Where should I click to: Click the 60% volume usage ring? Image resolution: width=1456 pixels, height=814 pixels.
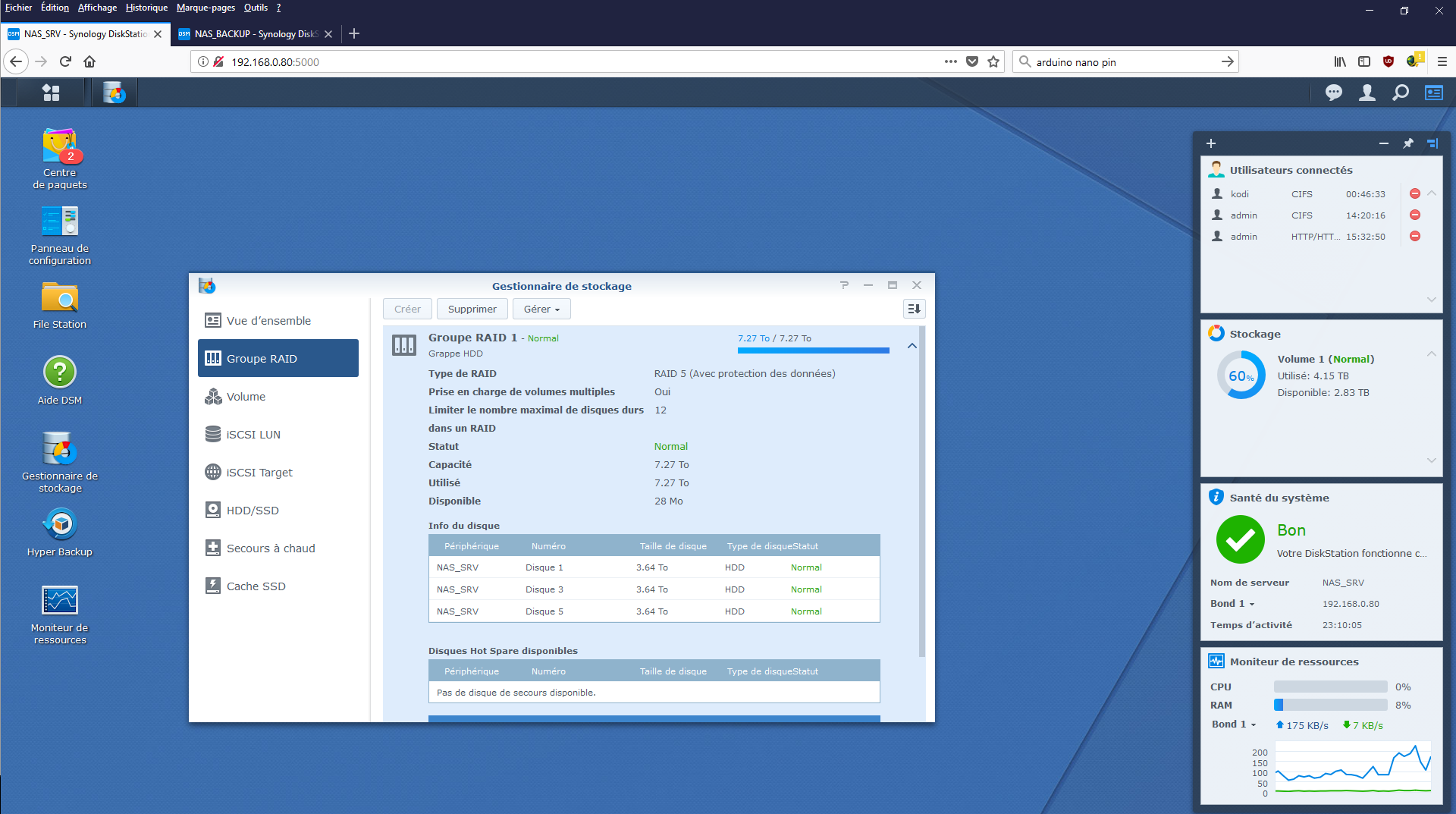[x=1241, y=375]
